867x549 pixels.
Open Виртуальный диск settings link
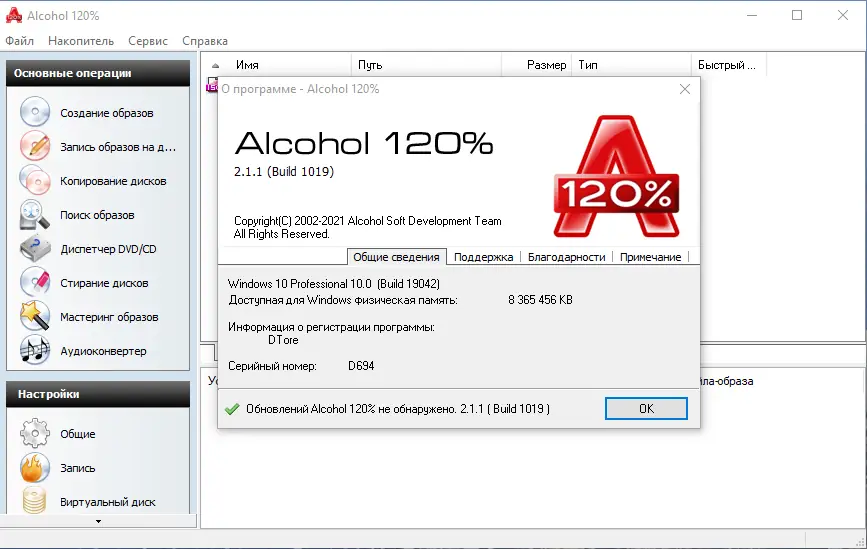[107, 502]
